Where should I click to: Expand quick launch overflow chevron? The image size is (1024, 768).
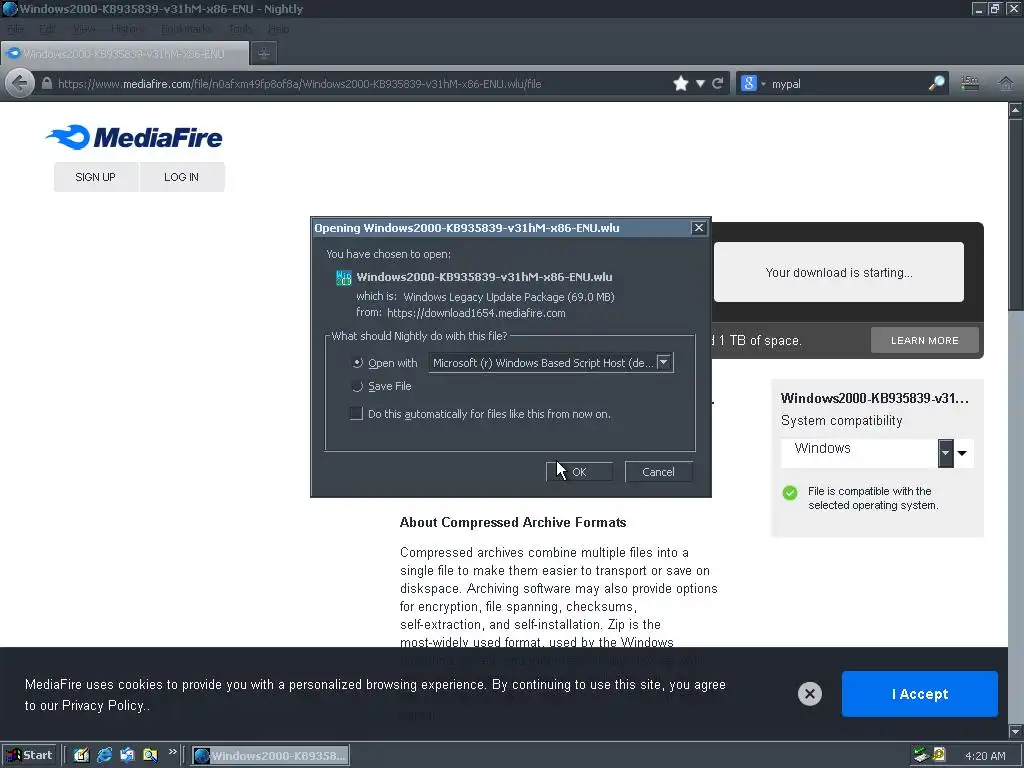pyautogui.click(x=172, y=752)
